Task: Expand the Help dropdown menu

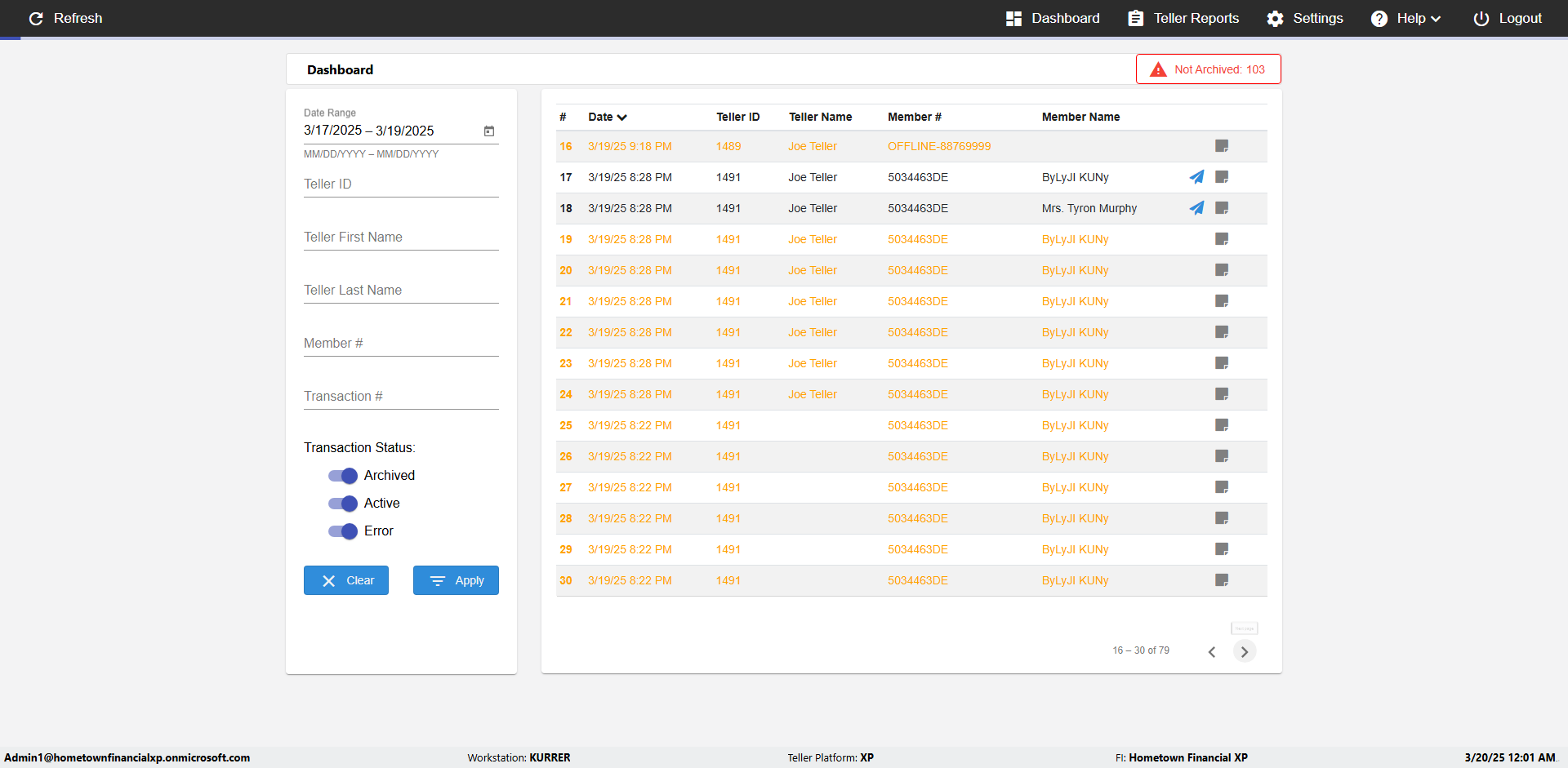Action: [1405, 19]
